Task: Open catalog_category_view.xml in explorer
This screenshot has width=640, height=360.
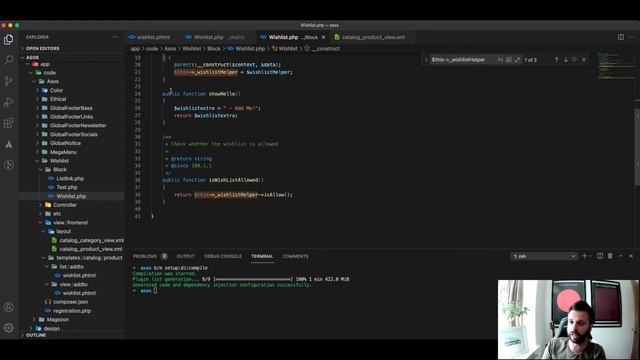Action: click(91, 240)
